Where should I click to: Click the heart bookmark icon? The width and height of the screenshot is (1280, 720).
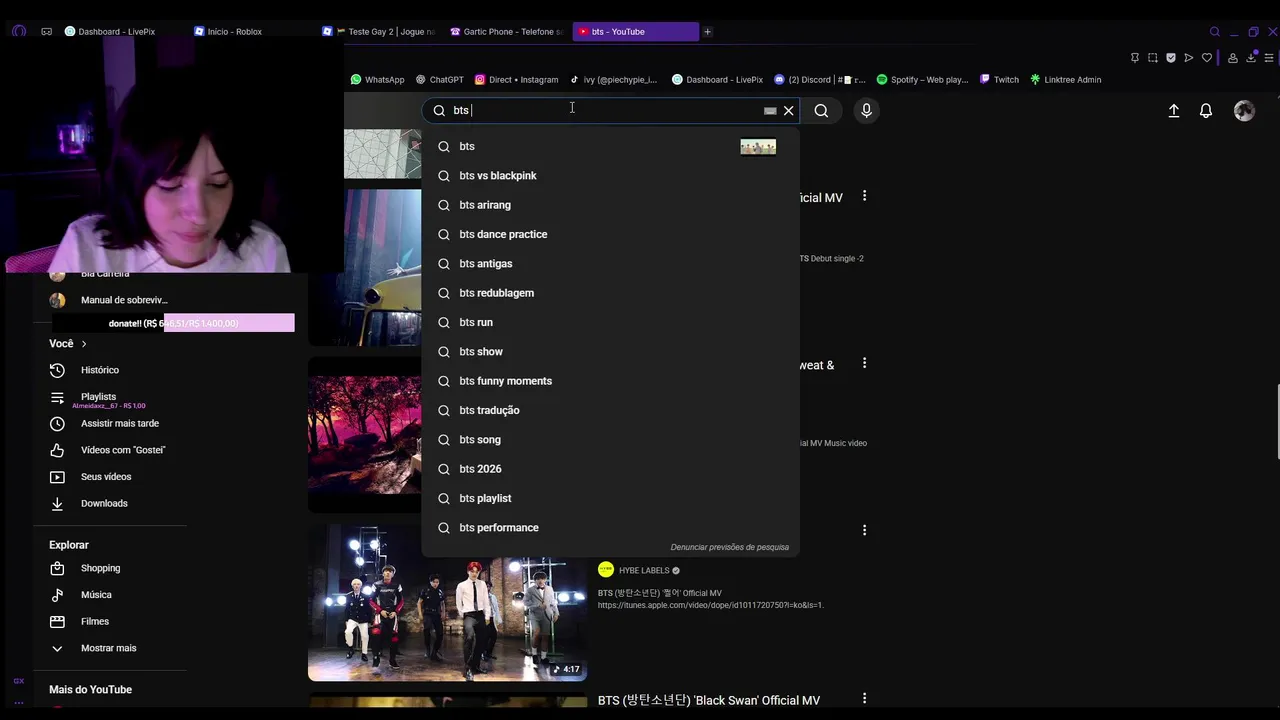click(1206, 57)
